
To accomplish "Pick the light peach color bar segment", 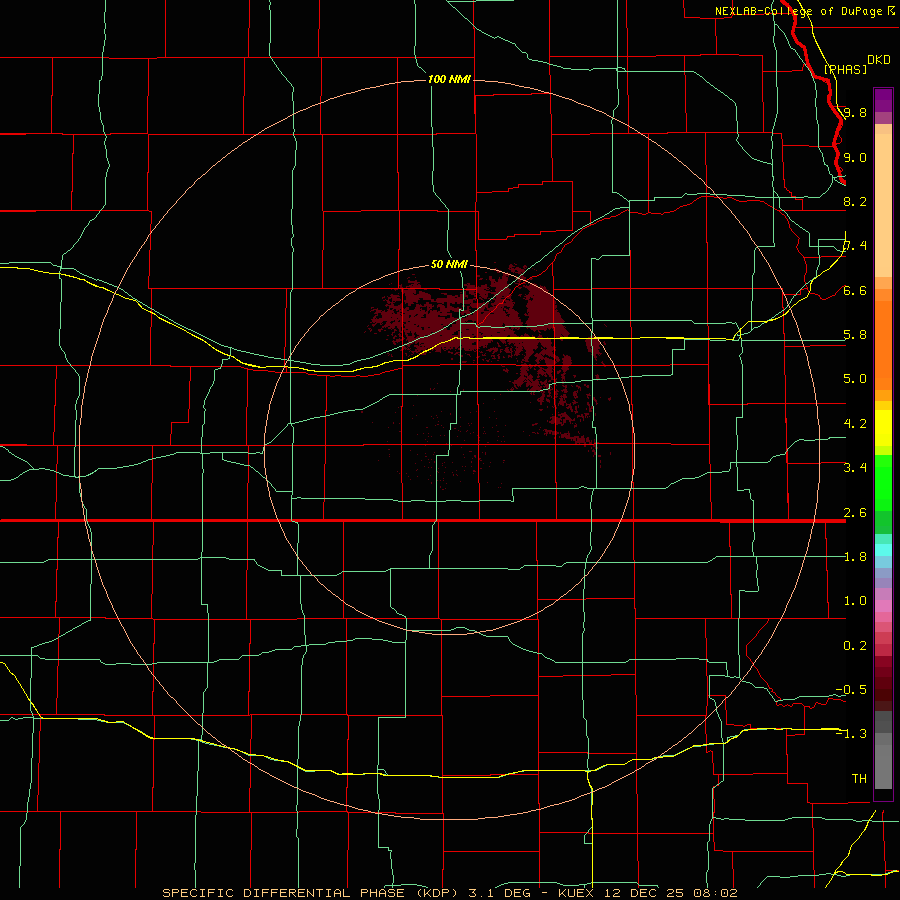I will point(883,207).
